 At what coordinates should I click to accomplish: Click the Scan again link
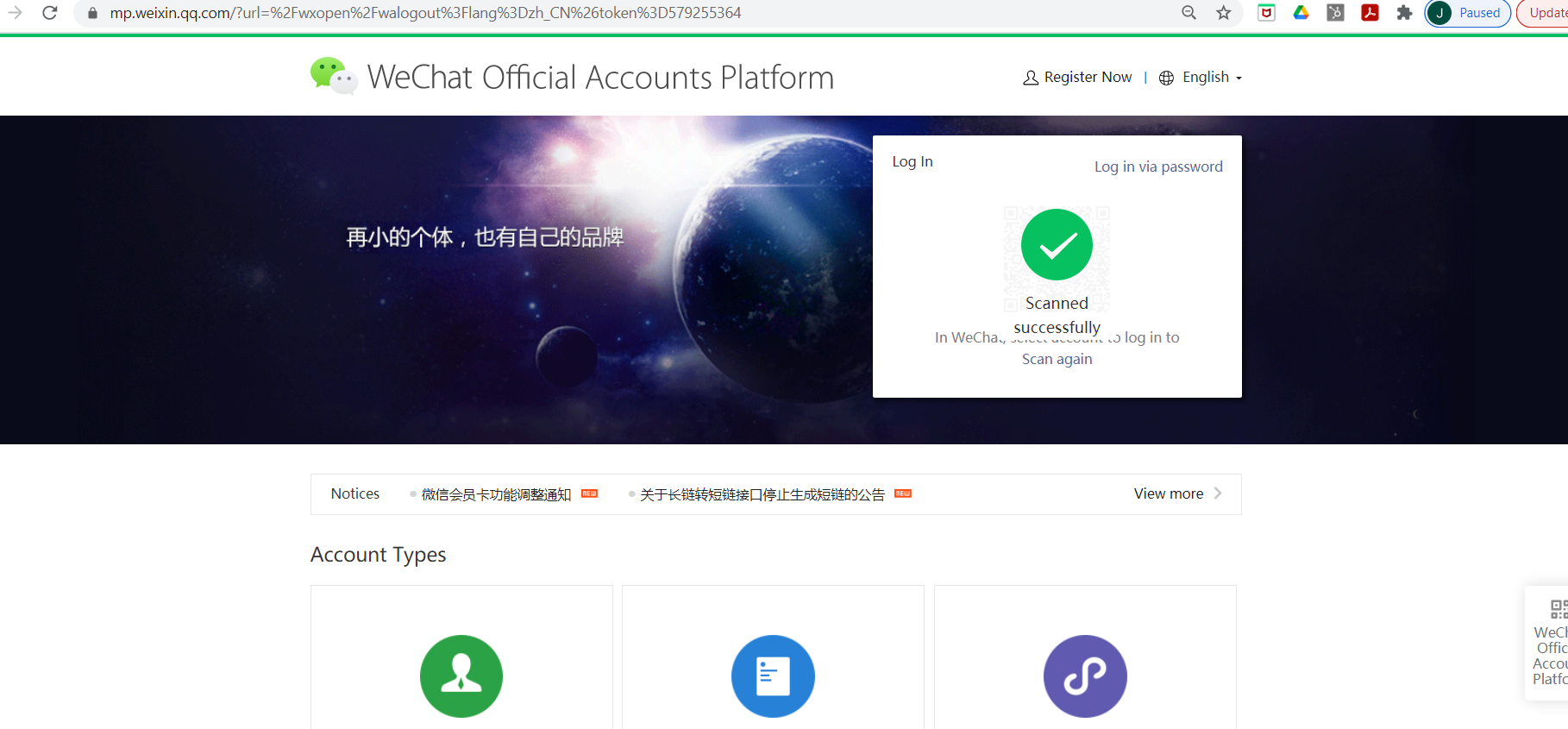point(1057,359)
